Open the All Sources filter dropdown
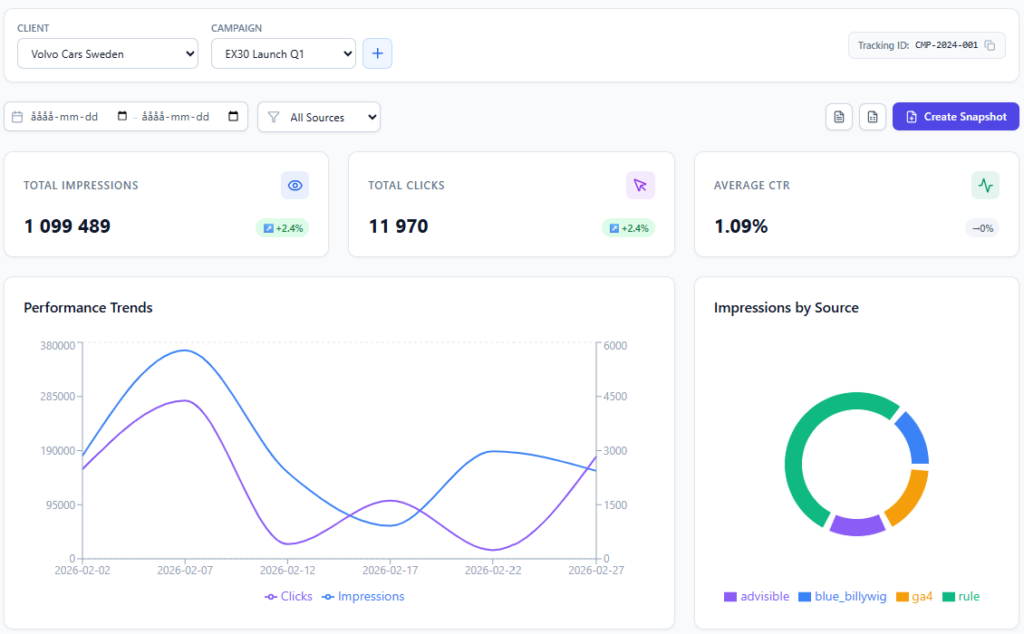 [x=319, y=117]
